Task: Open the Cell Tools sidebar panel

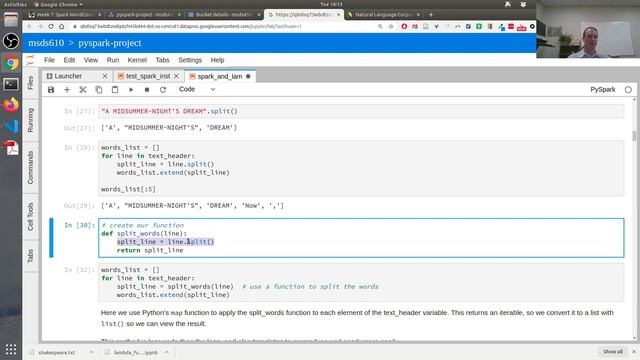Action: click(x=30, y=216)
